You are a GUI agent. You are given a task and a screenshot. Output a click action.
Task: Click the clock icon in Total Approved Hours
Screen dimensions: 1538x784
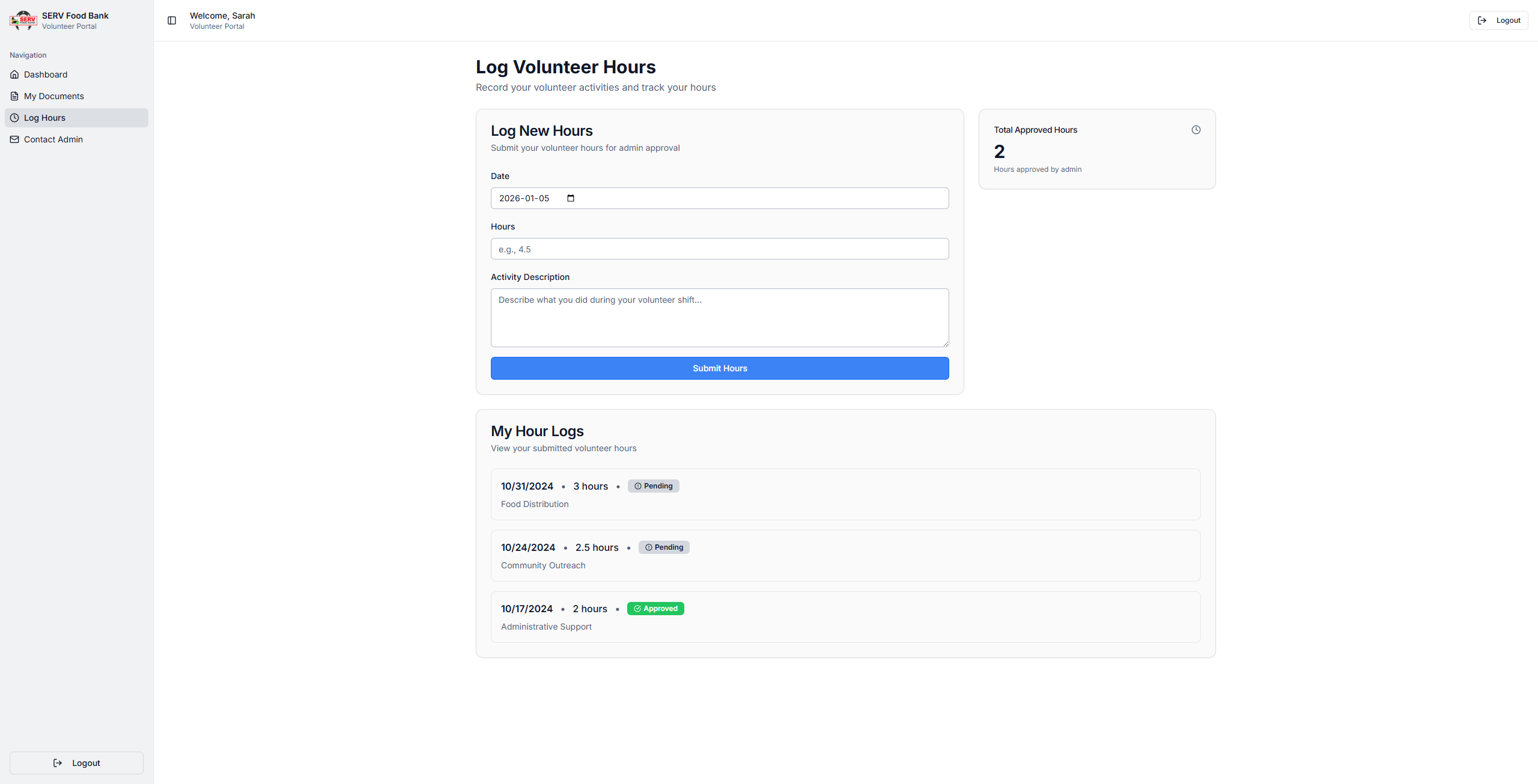1196,130
